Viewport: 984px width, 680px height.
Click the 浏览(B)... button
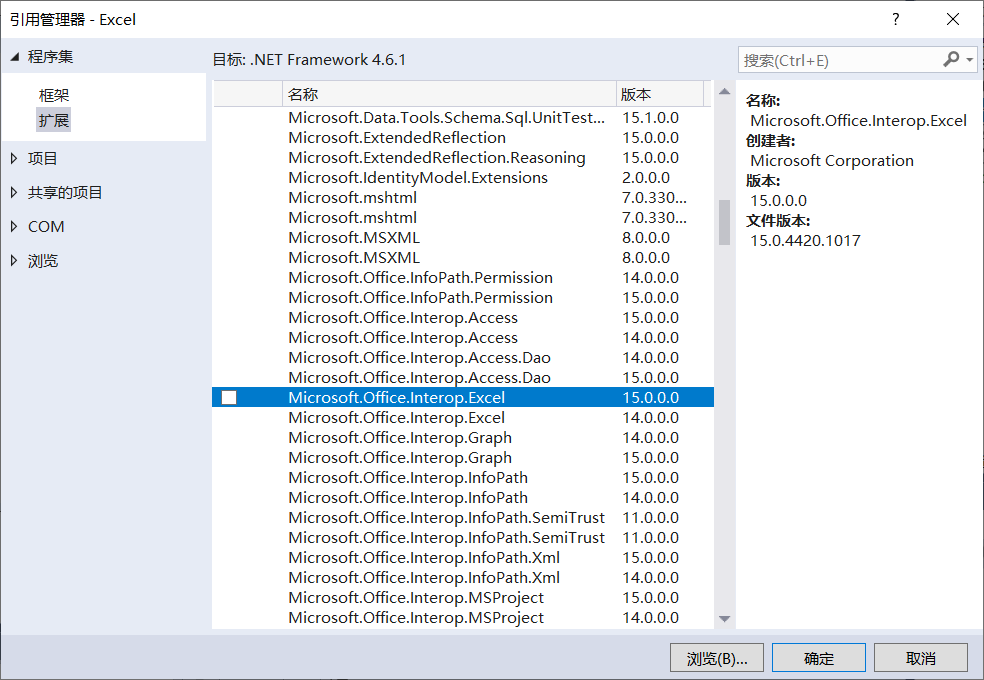[x=717, y=658]
